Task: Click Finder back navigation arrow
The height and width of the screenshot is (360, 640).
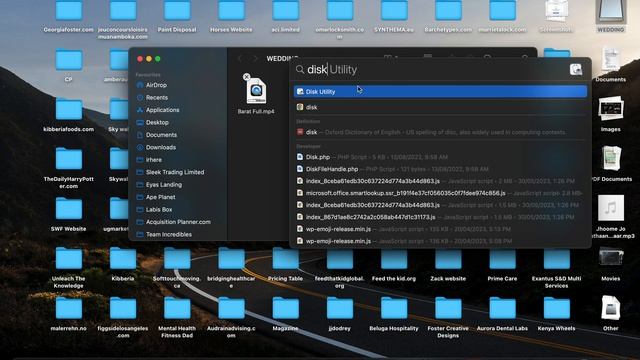Action: 240,59
